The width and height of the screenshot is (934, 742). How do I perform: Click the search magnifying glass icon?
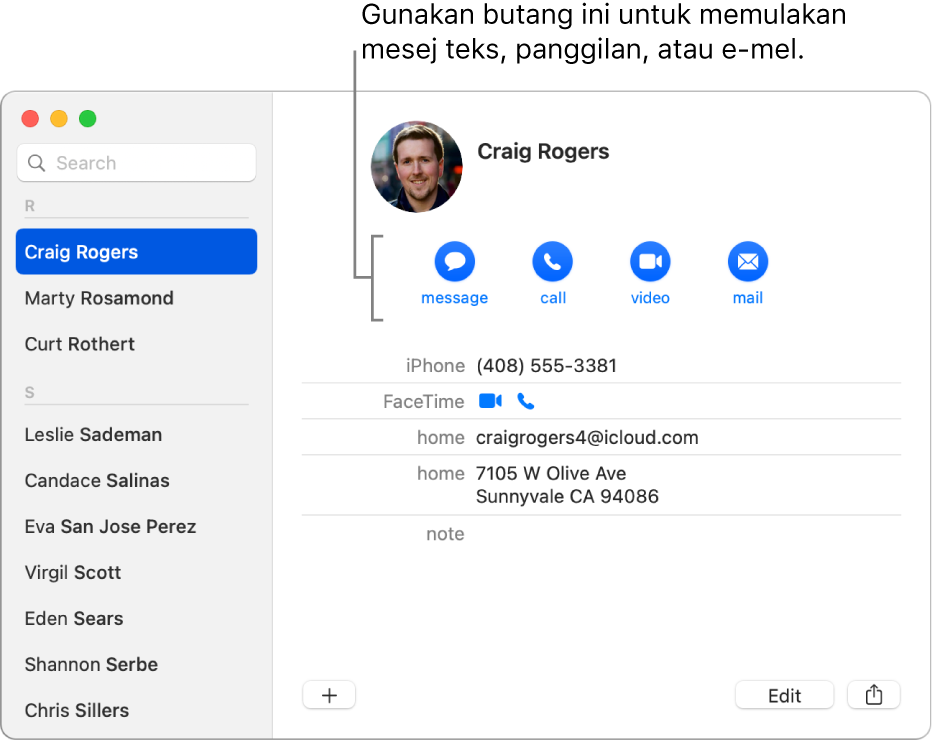[36, 163]
